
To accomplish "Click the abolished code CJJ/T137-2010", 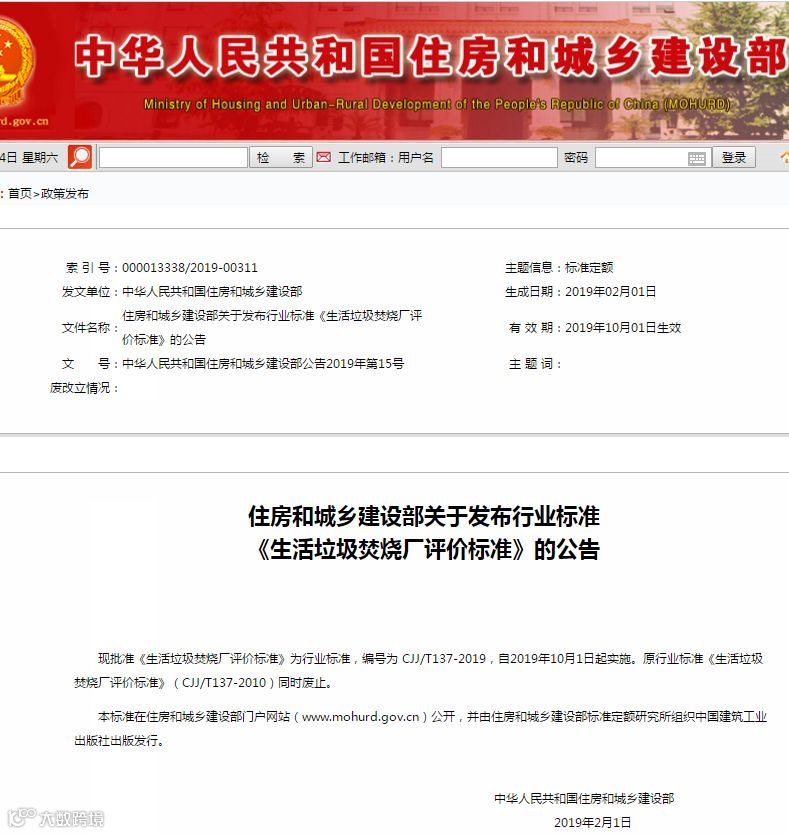I will [x=223, y=682].
